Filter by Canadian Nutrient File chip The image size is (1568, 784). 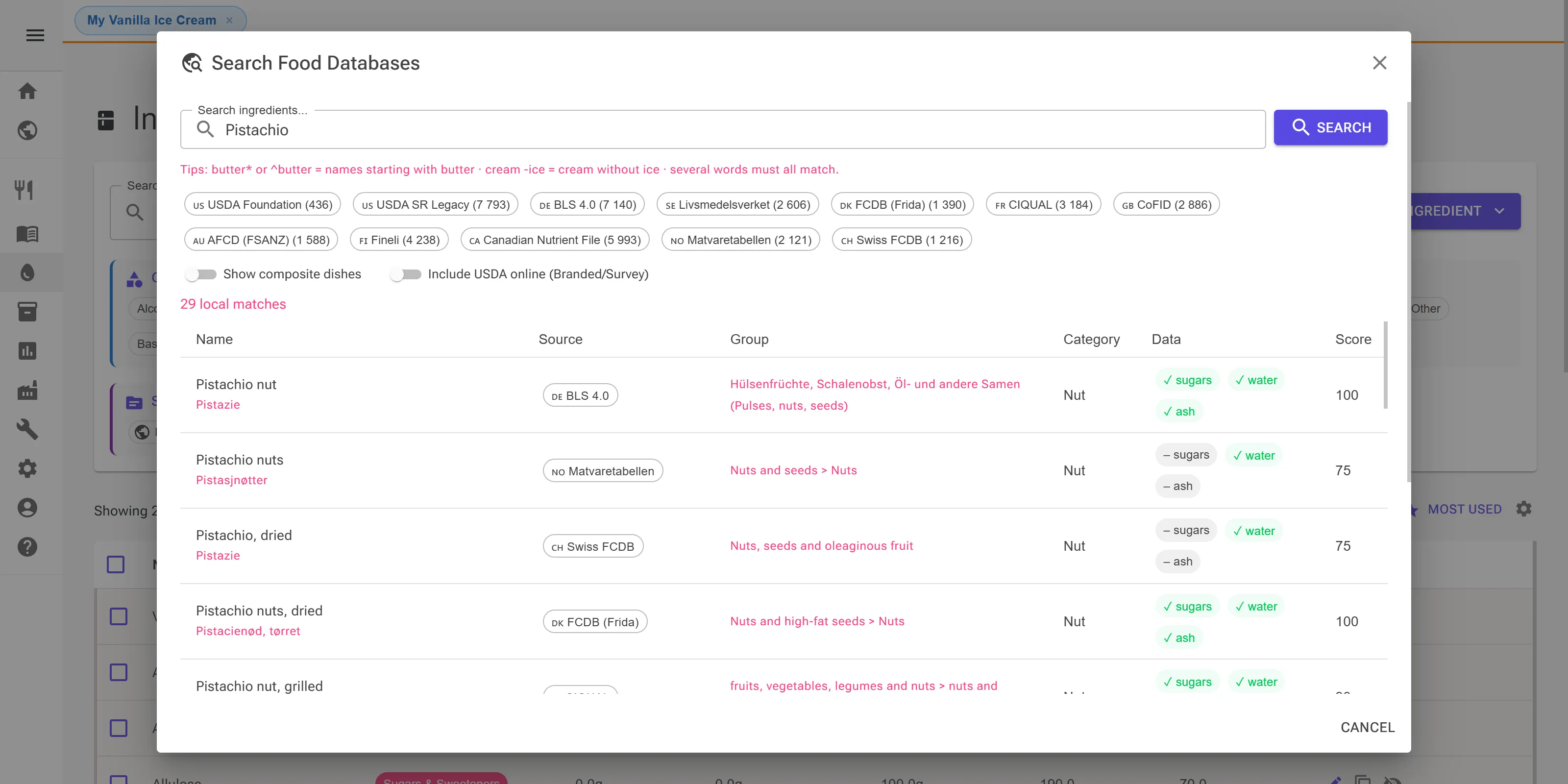tap(555, 240)
